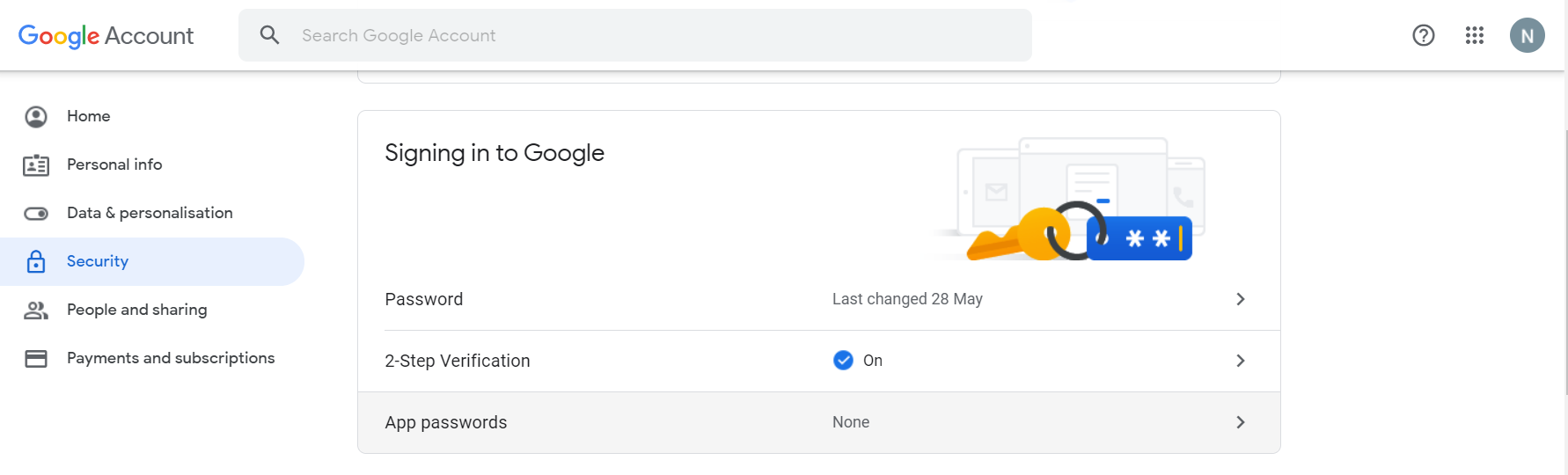The width and height of the screenshot is (1568, 475).
Task: Click the People and sharing icon
Action: pyautogui.click(x=36, y=310)
